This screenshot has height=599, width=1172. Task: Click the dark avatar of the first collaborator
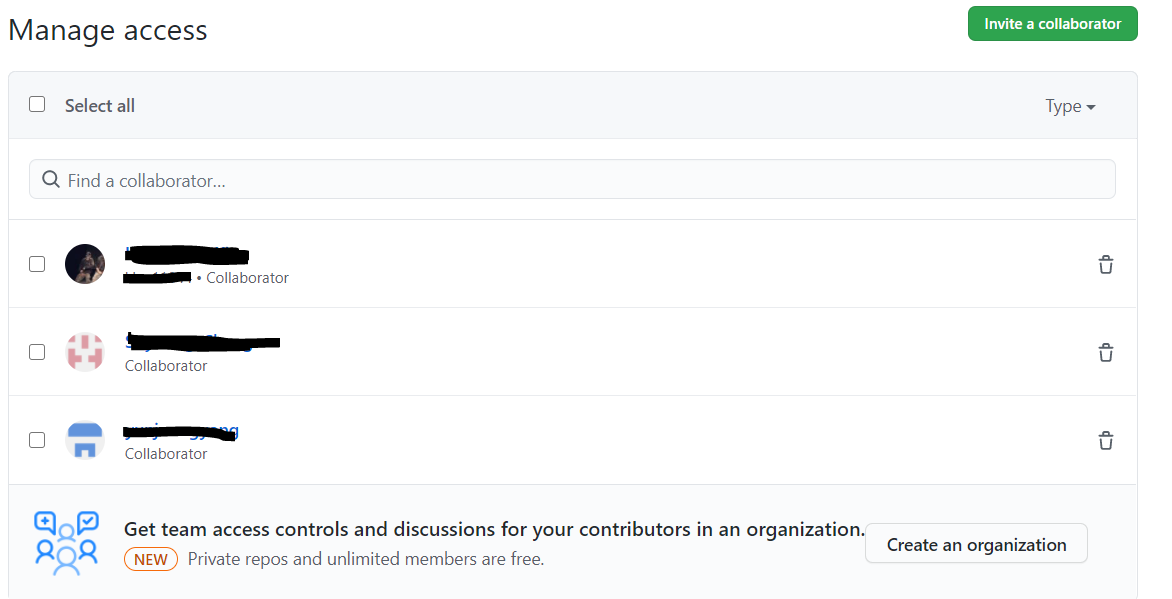[85, 264]
